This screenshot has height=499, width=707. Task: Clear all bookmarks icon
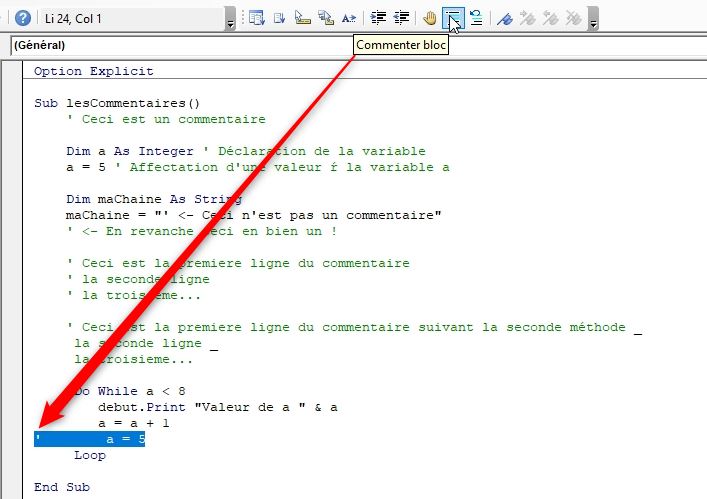pos(573,18)
